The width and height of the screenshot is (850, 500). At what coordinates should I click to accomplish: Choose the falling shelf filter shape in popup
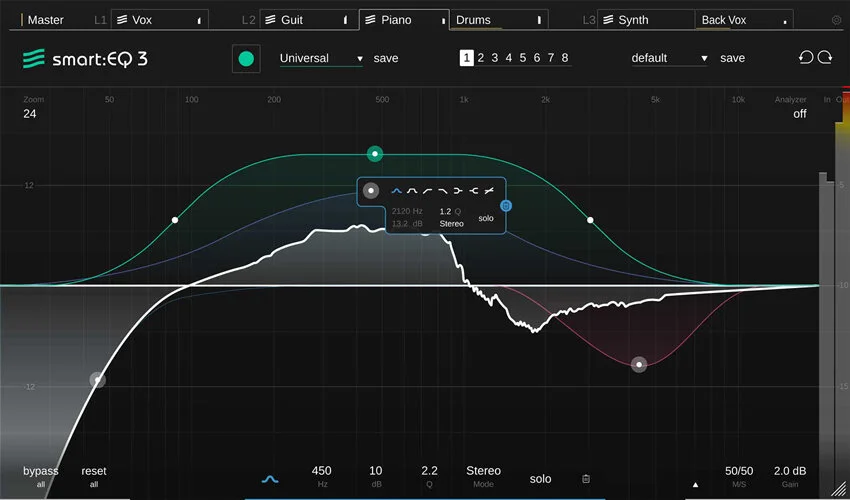click(x=442, y=191)
